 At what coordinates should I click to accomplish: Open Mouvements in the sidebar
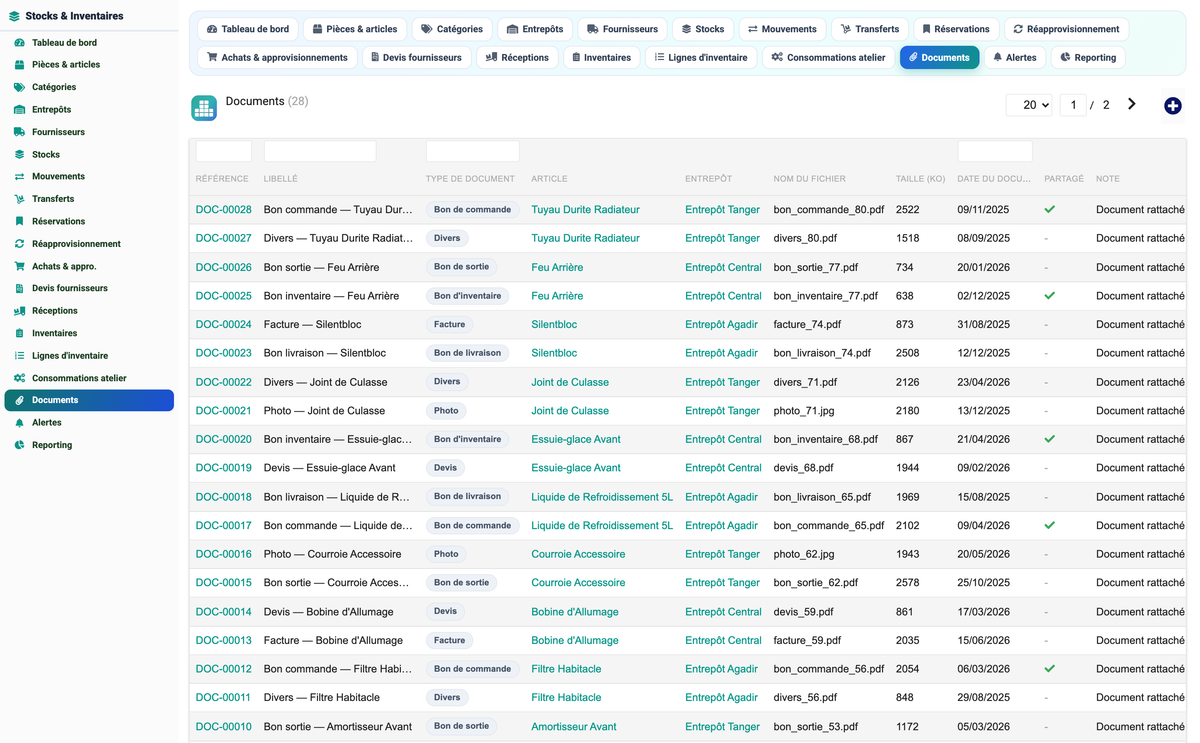pos(58,176)
